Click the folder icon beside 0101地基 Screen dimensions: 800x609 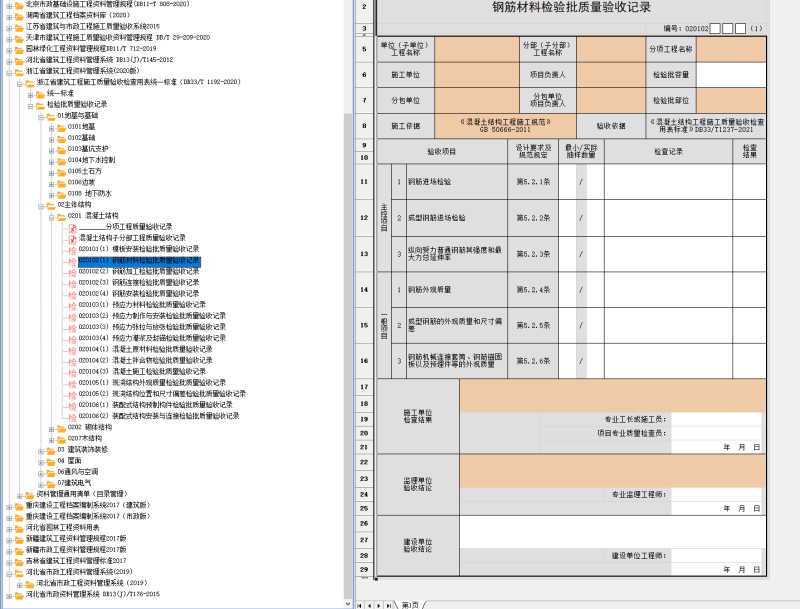click(60, 127)
